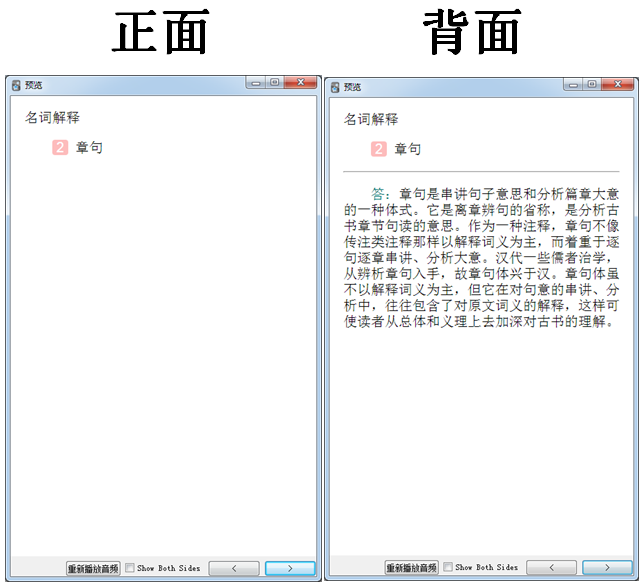Close the front-side preview window

[x=301, y=83]
